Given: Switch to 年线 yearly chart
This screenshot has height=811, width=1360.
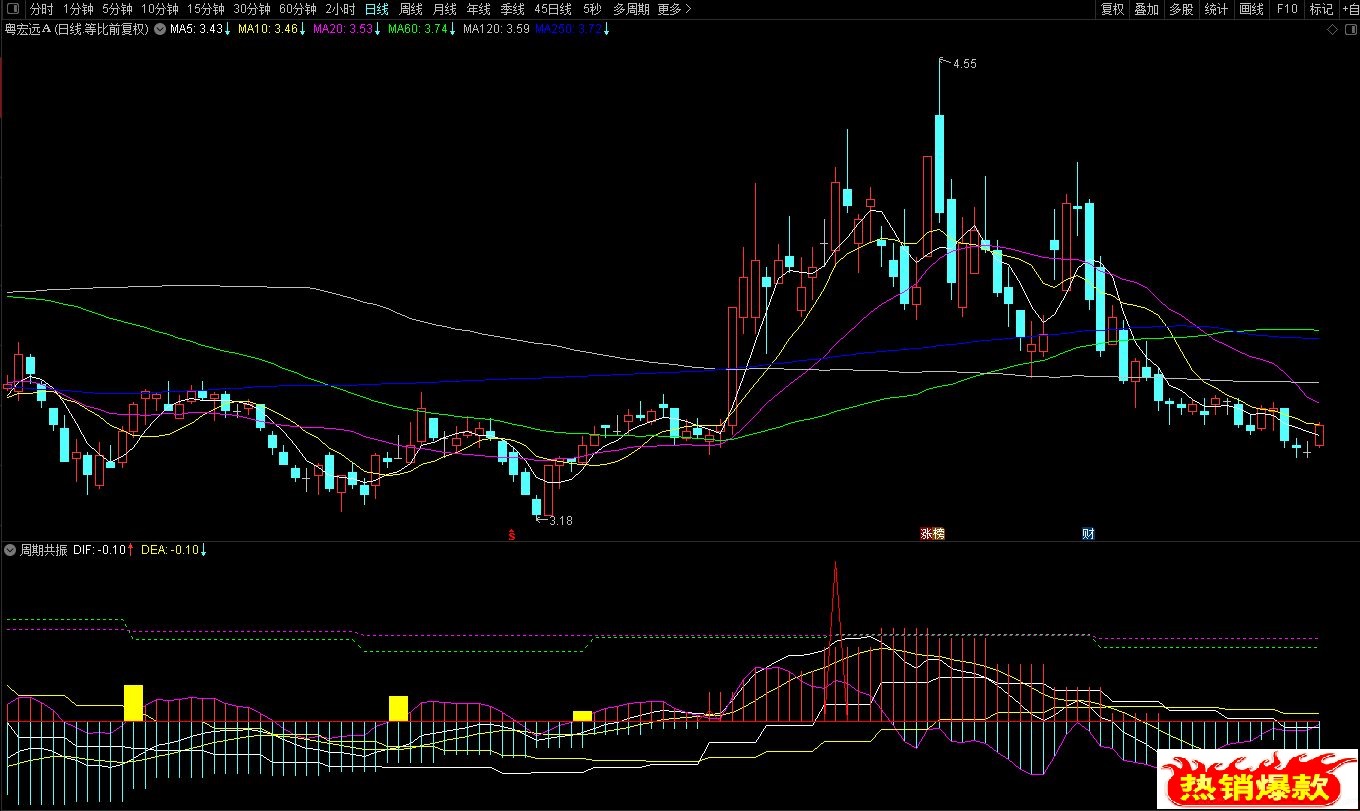Looking at the screenshot, I should (x=478, y=9).
